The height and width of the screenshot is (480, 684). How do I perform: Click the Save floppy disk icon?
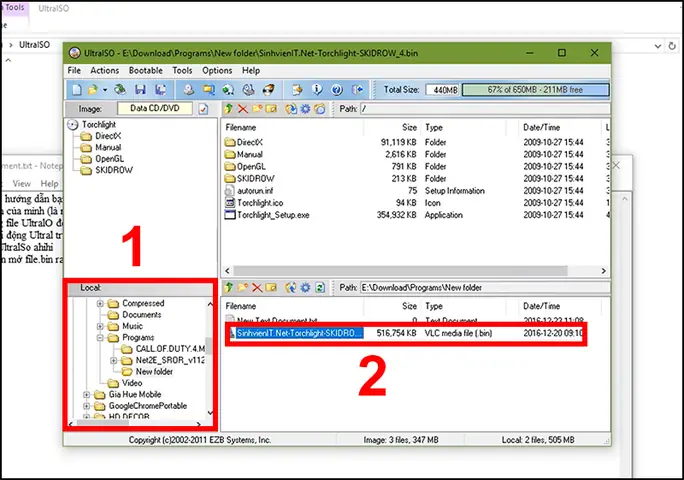(x=140, y=90)
